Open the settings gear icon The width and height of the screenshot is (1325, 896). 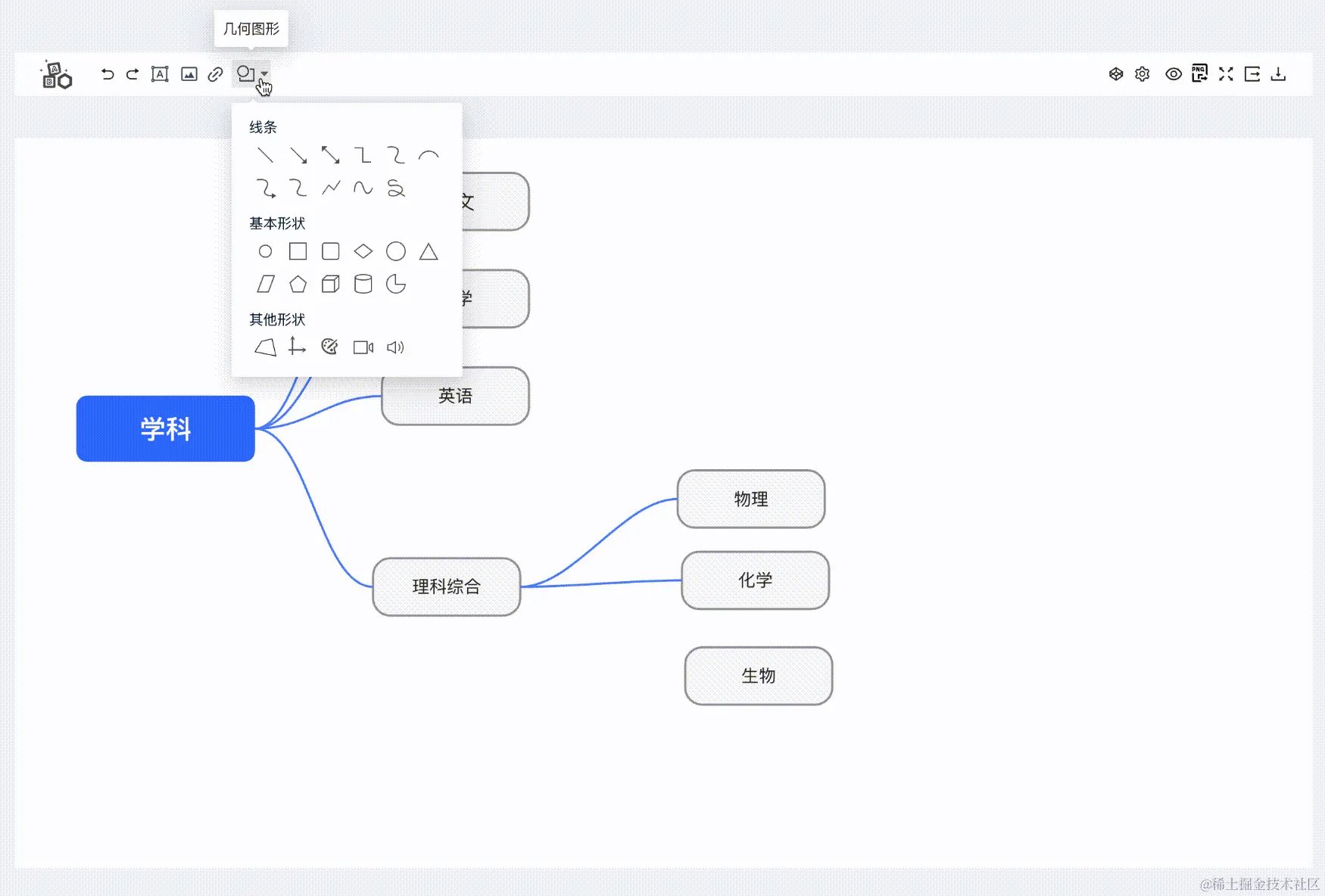pos(1143,74)
